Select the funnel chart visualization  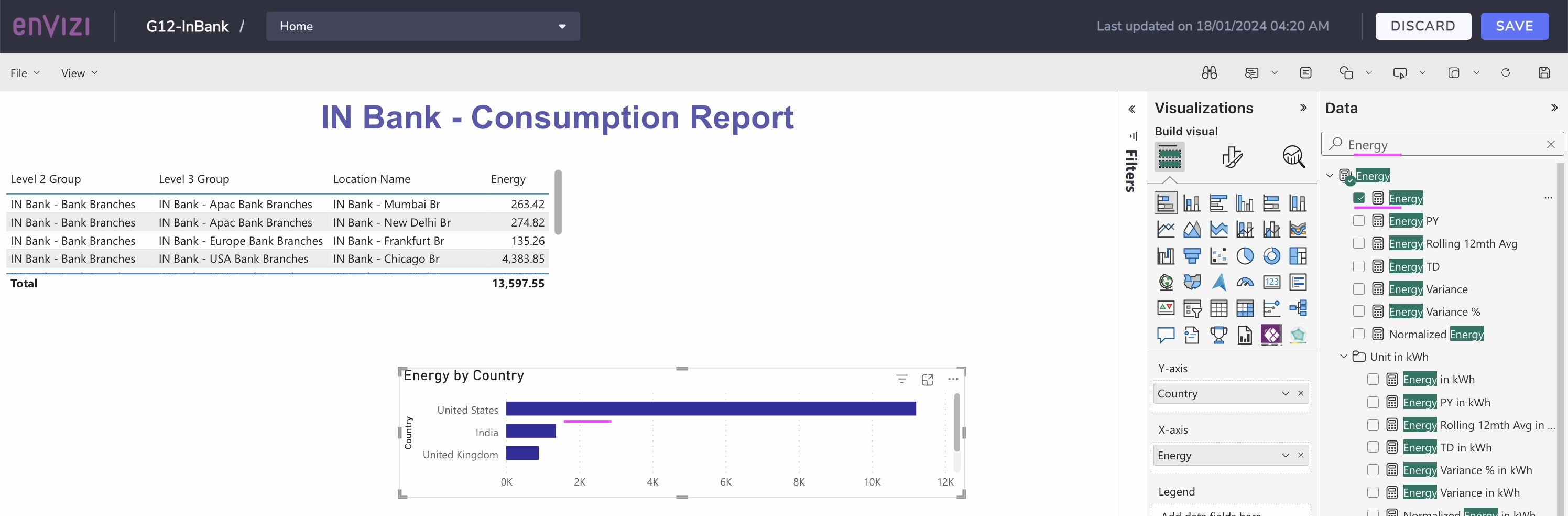click(x=1192, y=256)
